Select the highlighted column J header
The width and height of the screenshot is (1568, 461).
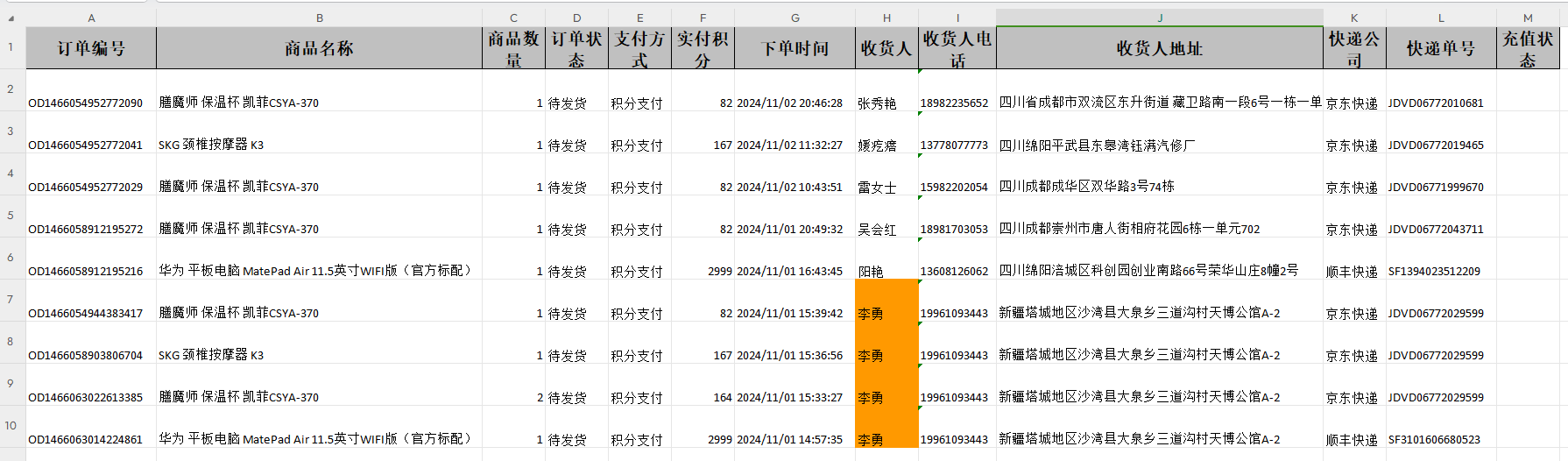[x=1160, y=18]
